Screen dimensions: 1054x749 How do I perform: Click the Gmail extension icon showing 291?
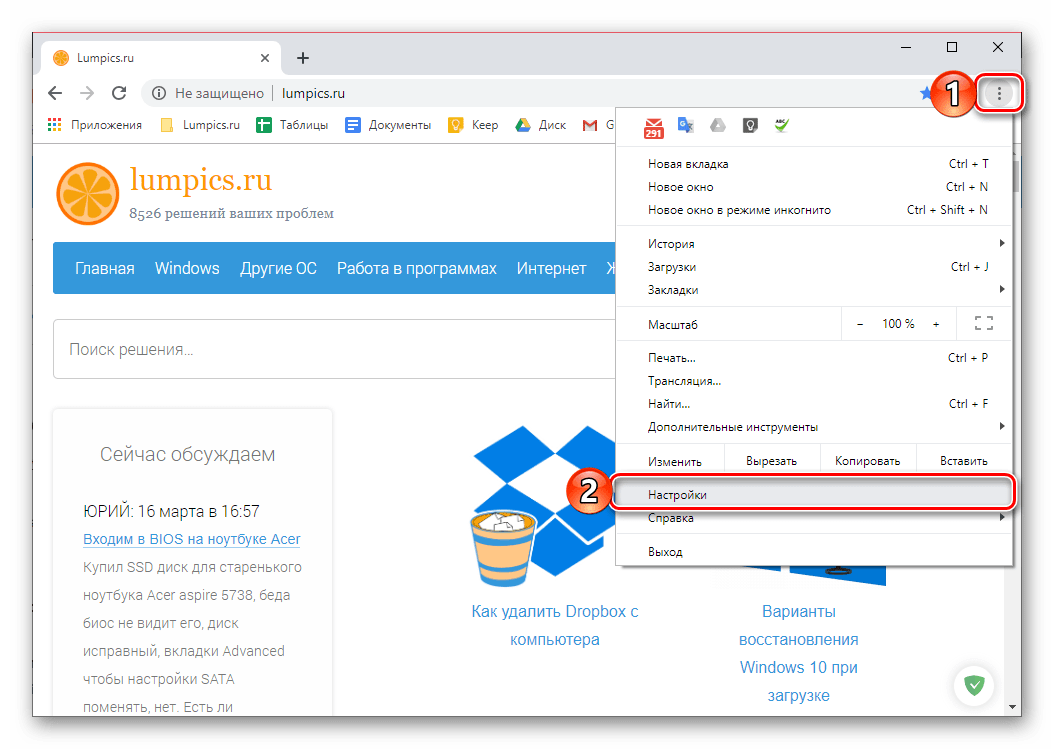tap(653, 127)
